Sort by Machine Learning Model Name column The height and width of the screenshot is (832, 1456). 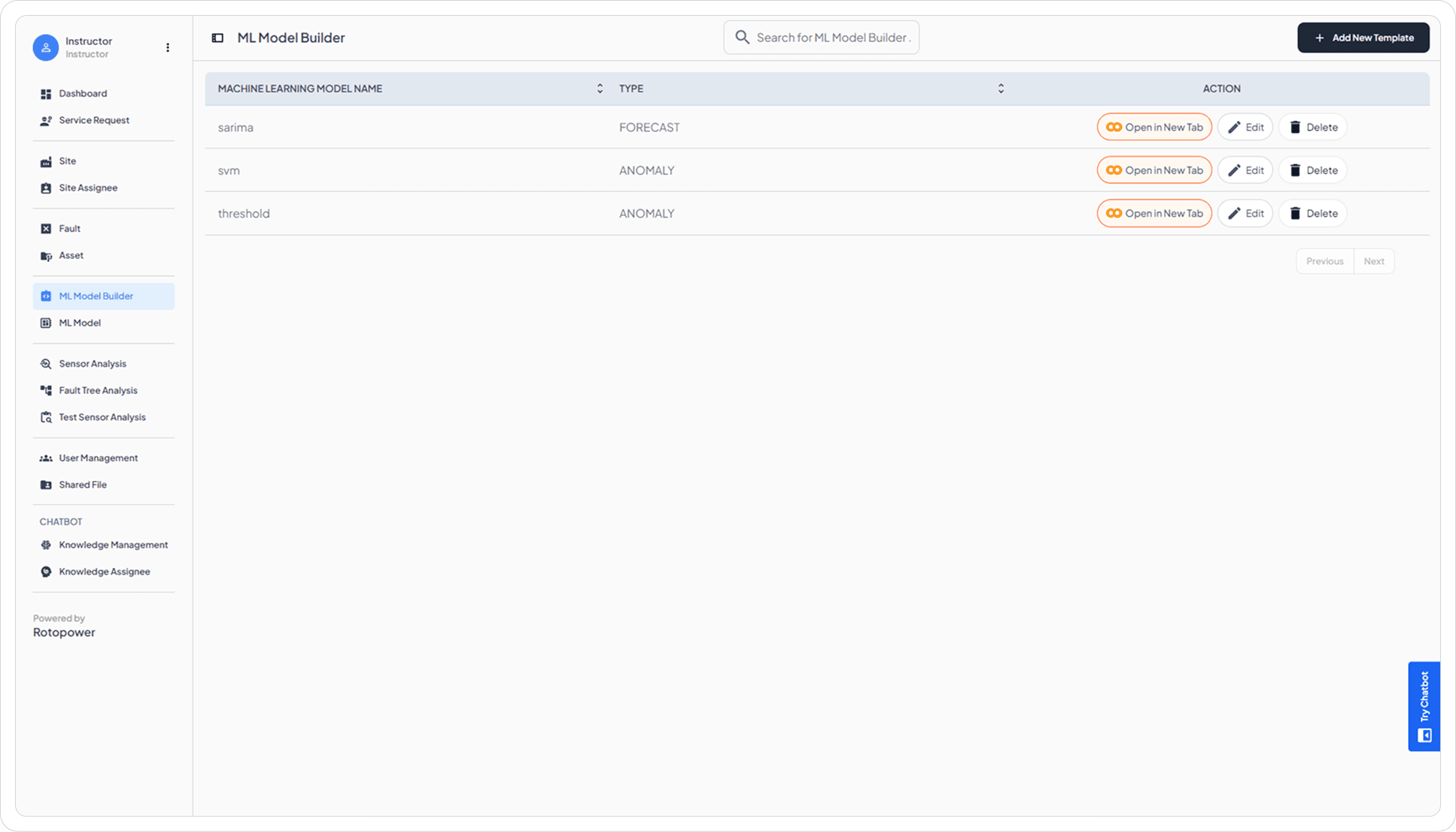599,89
